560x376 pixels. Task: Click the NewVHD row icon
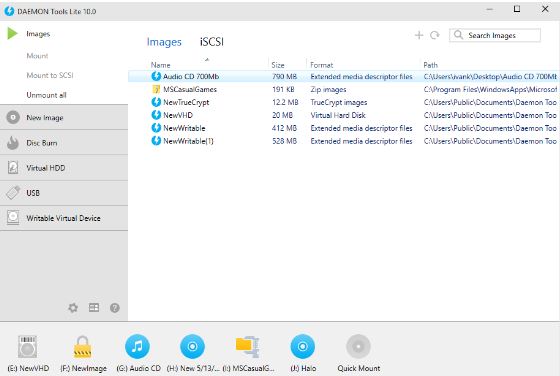click(156, 115)
